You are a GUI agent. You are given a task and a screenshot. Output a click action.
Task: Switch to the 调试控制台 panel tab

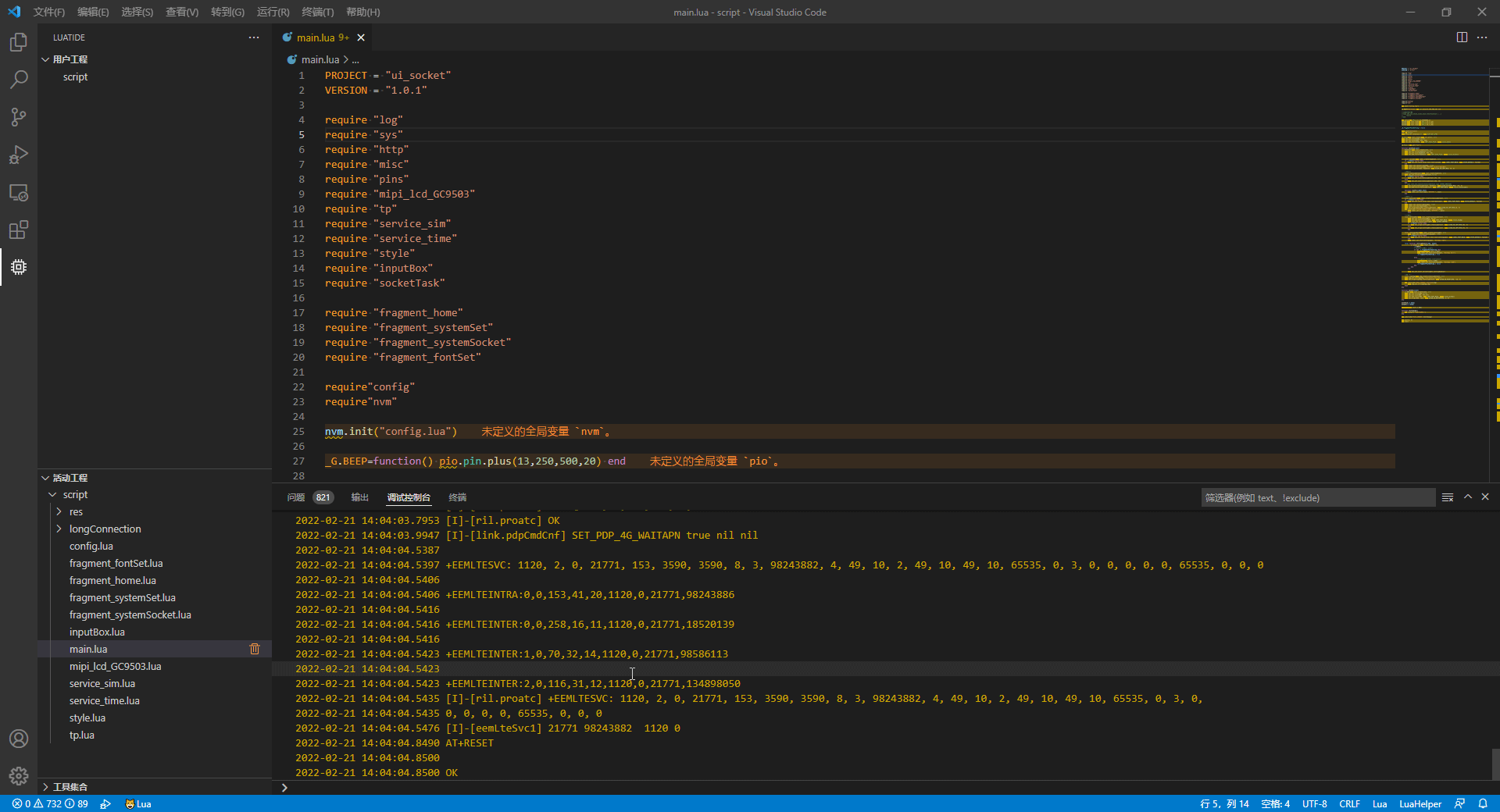pos(409,497)
